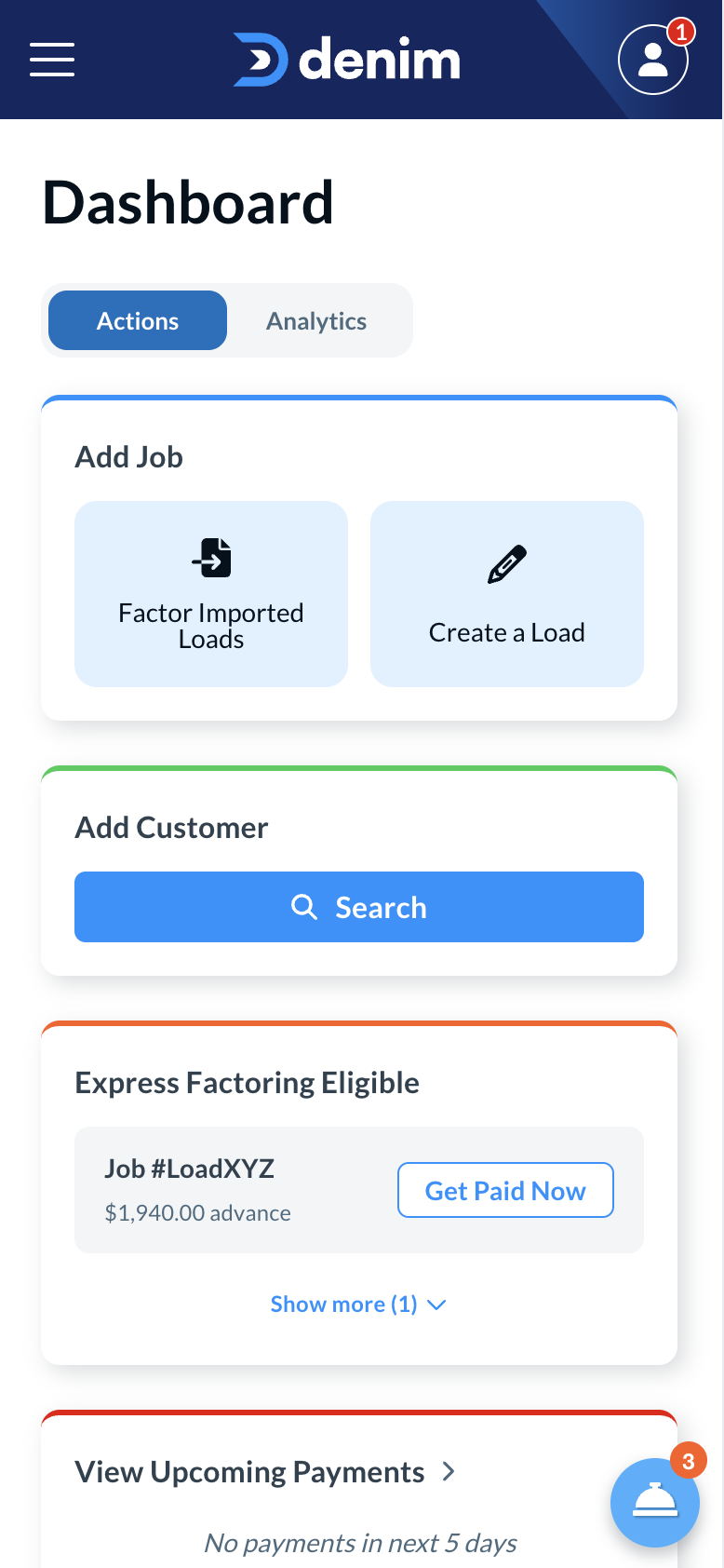Switch to the Analytics tab
Image resolution: width=724 pixels, height=1568 pixels.
coord(316,321)
